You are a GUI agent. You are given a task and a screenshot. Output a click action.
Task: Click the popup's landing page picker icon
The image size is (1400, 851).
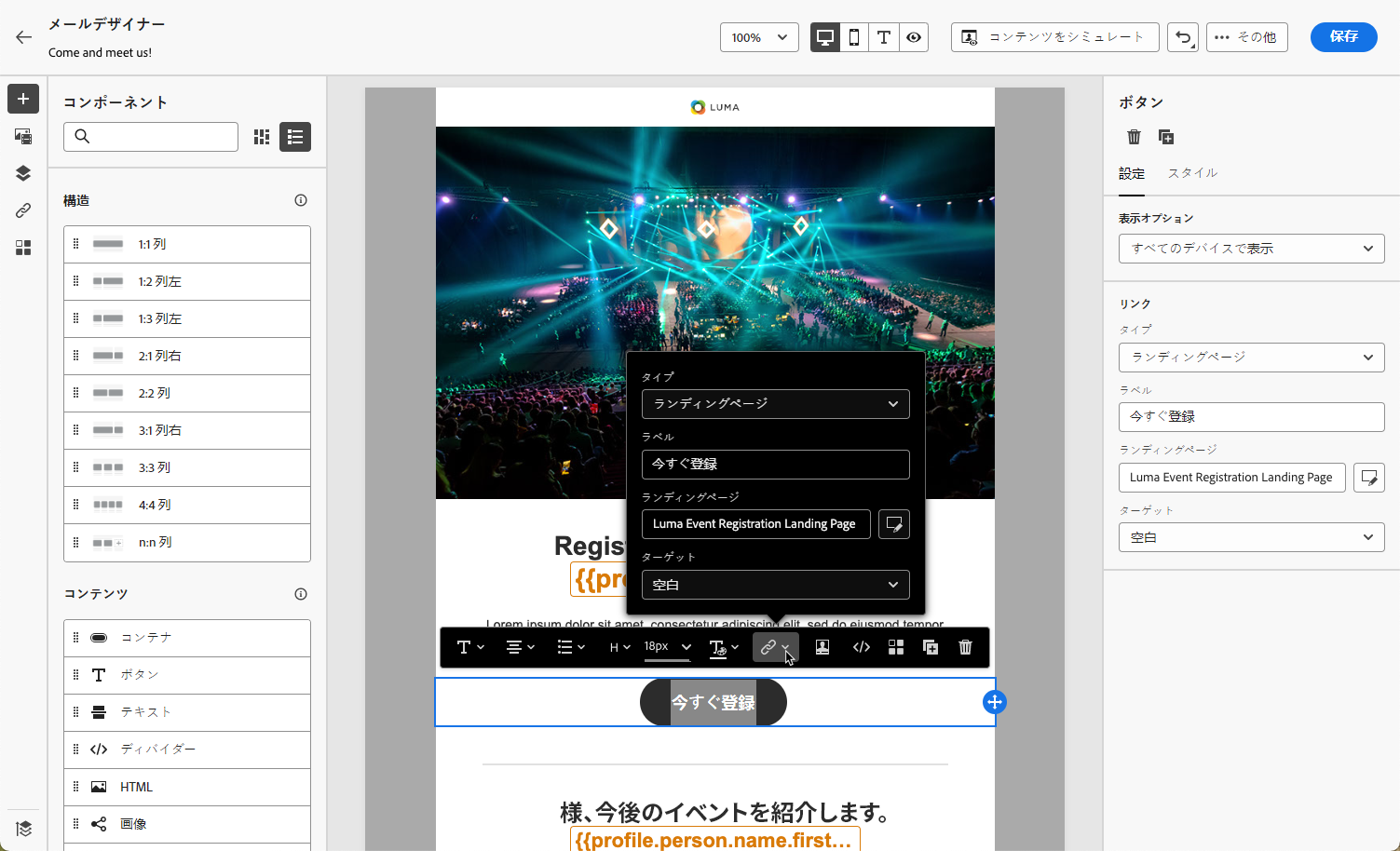(894, 524)
